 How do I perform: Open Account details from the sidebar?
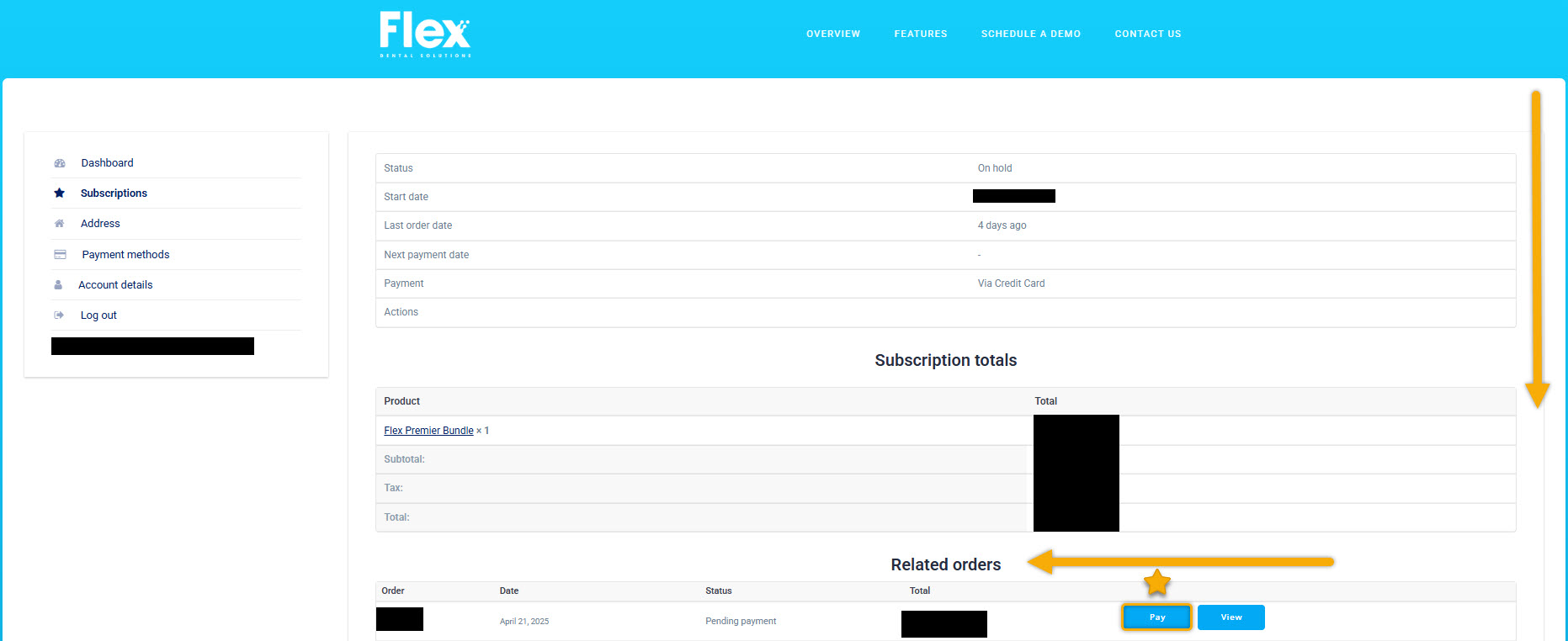coord(115,285)
